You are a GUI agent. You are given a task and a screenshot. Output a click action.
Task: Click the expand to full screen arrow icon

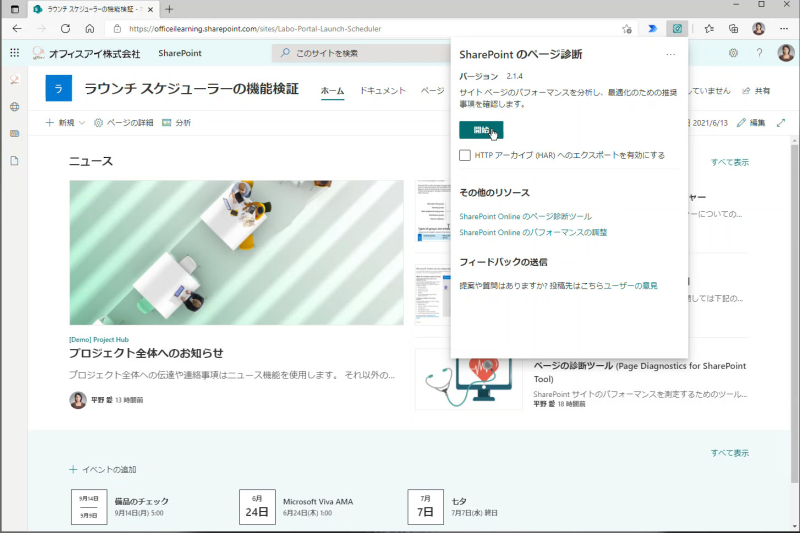click(781, 123)
